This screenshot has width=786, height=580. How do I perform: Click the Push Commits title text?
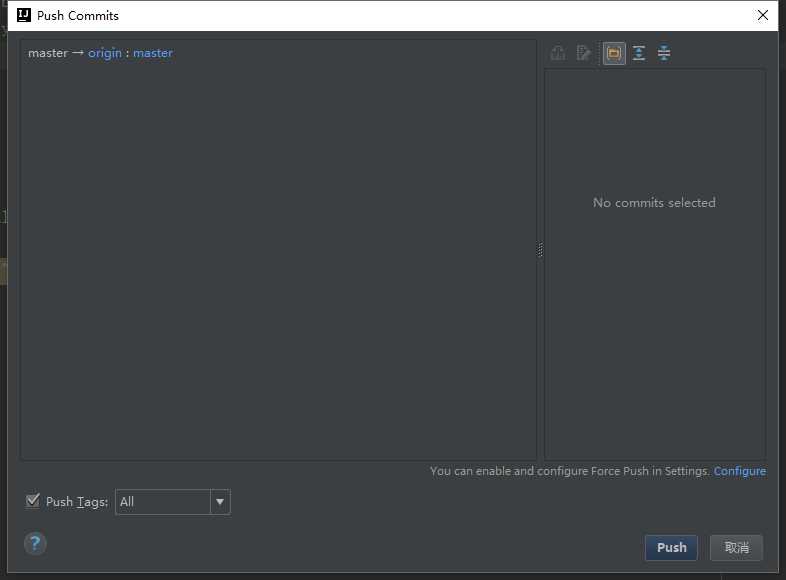(78, 16)
